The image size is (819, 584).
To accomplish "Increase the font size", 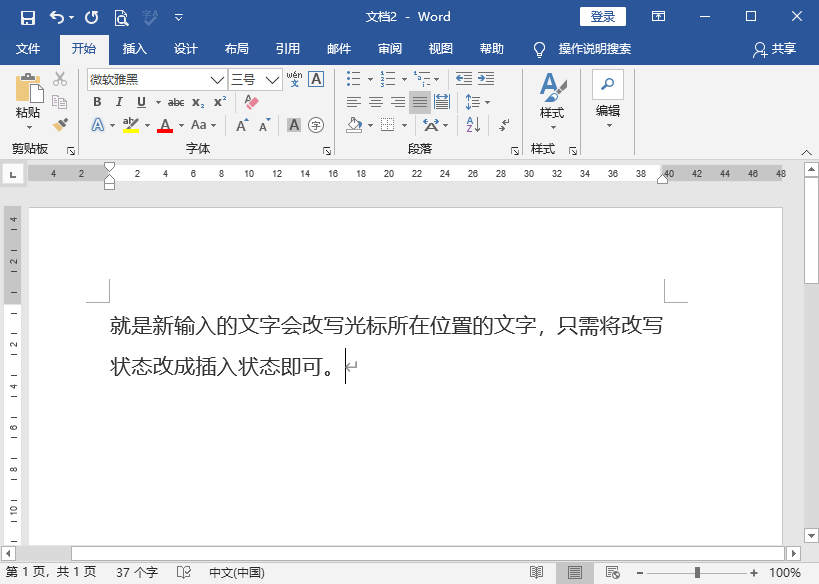I will pyautogui.click(x=242, y=125).
